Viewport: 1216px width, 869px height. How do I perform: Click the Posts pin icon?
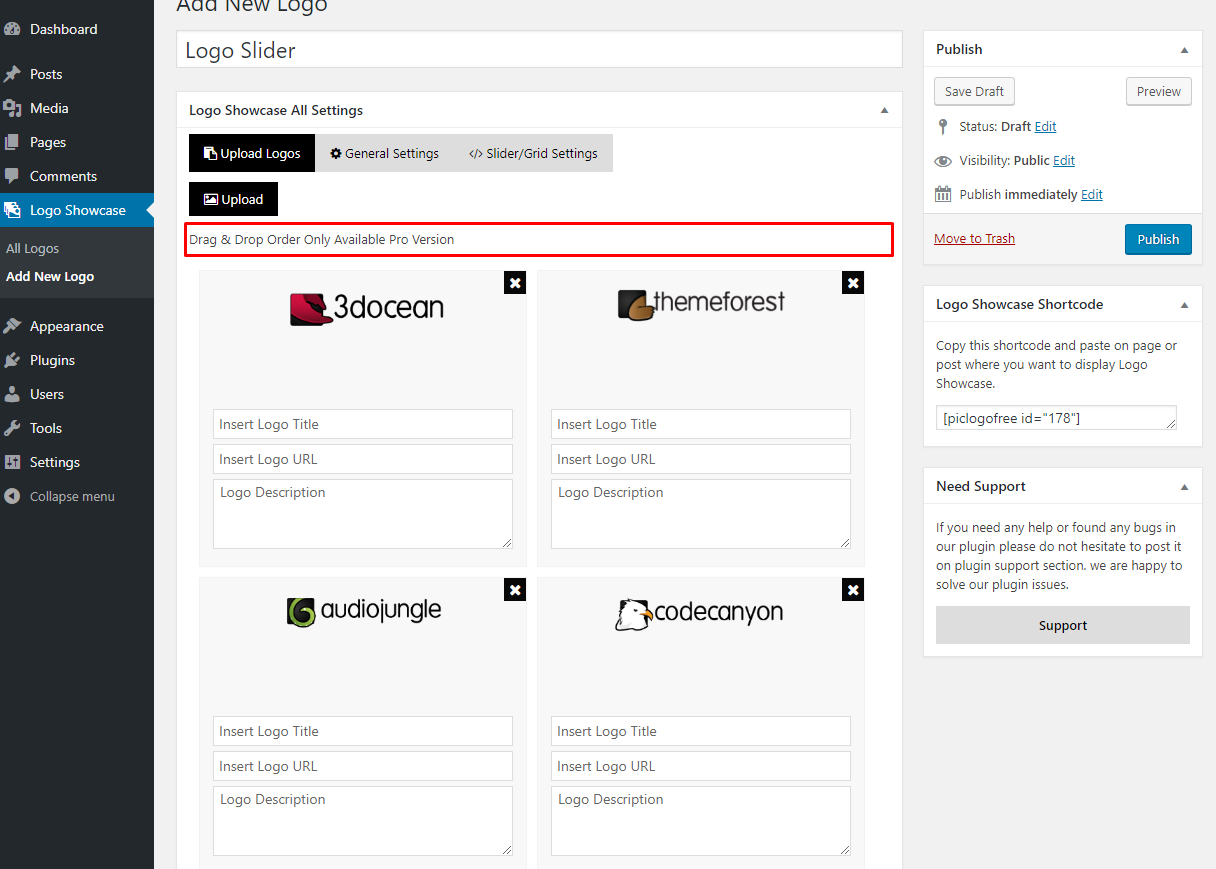tap(12, 74)
